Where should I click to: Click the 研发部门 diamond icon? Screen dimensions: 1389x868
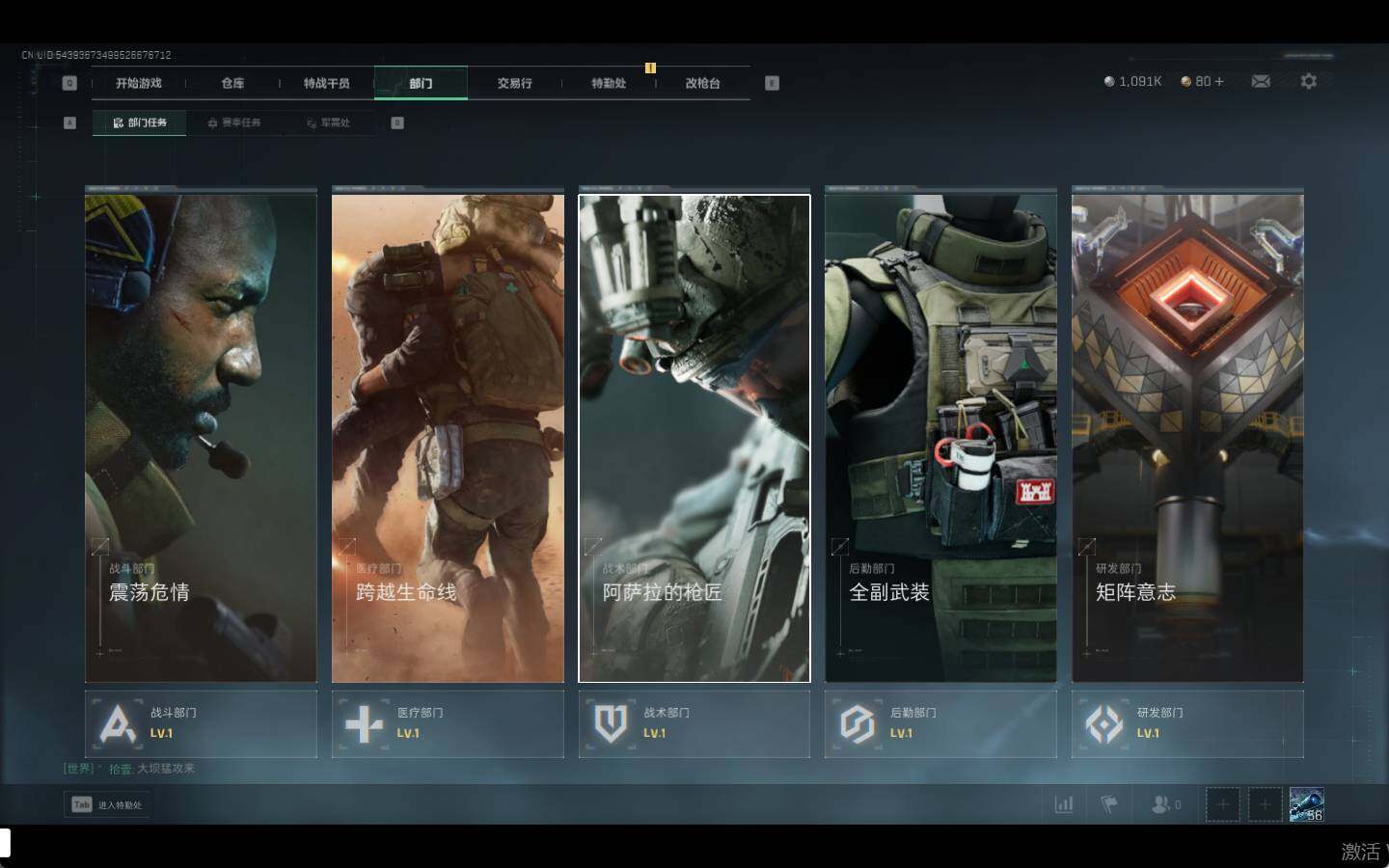pos(1104,723)
